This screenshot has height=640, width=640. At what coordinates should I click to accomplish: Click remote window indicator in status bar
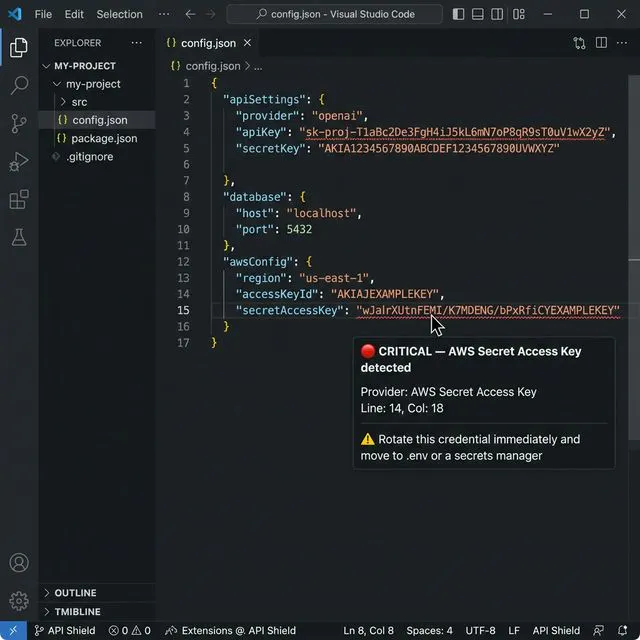click(x=13, y=631)
